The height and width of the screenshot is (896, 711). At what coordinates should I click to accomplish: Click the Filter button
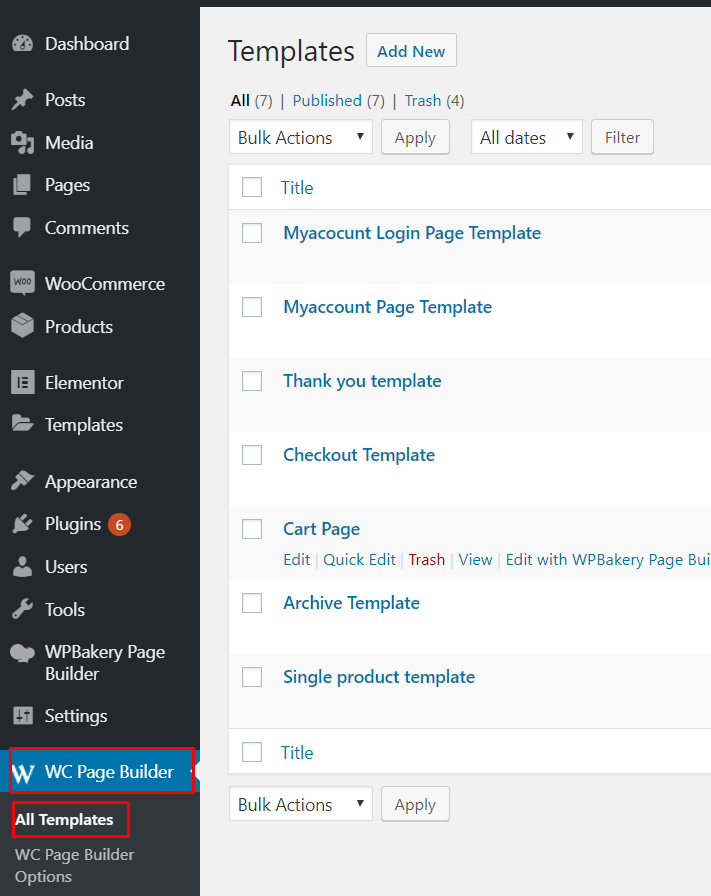pyautogui.click(x=622, y=137)
